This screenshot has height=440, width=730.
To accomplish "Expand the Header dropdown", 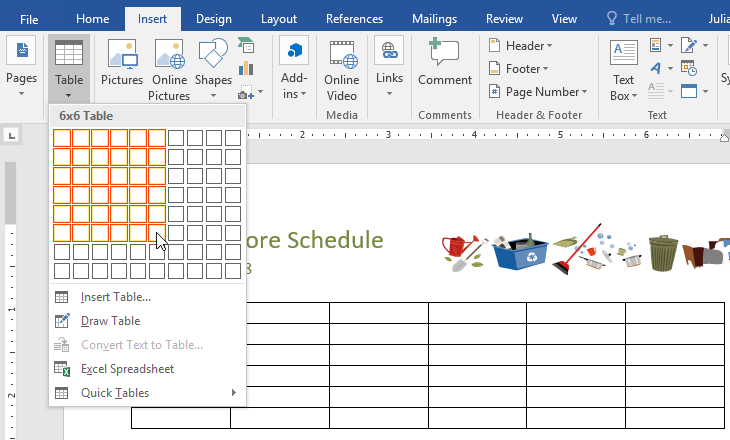I will 520,45.
